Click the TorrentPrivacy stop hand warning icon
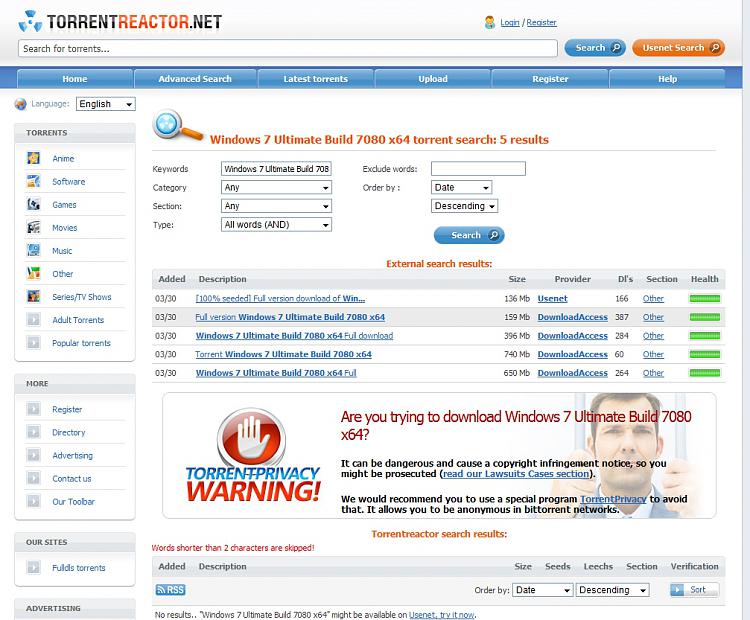 [252, 438]
